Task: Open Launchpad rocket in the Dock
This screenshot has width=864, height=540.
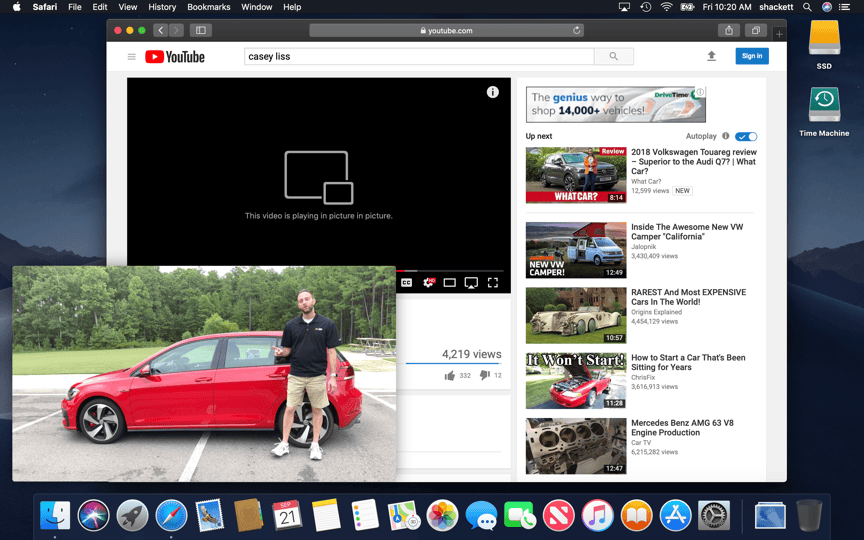Action: pos(132,516)
